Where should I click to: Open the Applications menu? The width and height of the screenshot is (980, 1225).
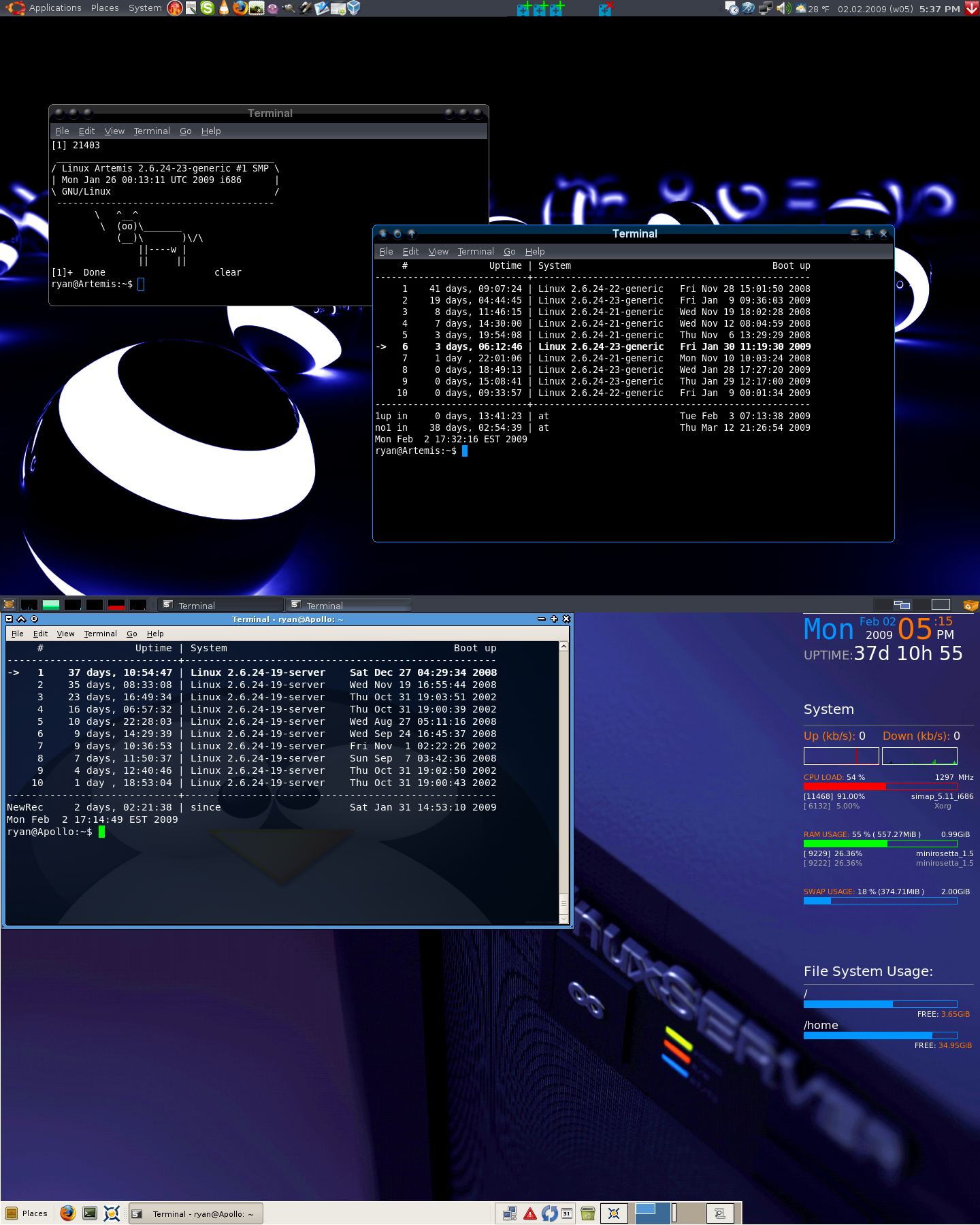55,8
